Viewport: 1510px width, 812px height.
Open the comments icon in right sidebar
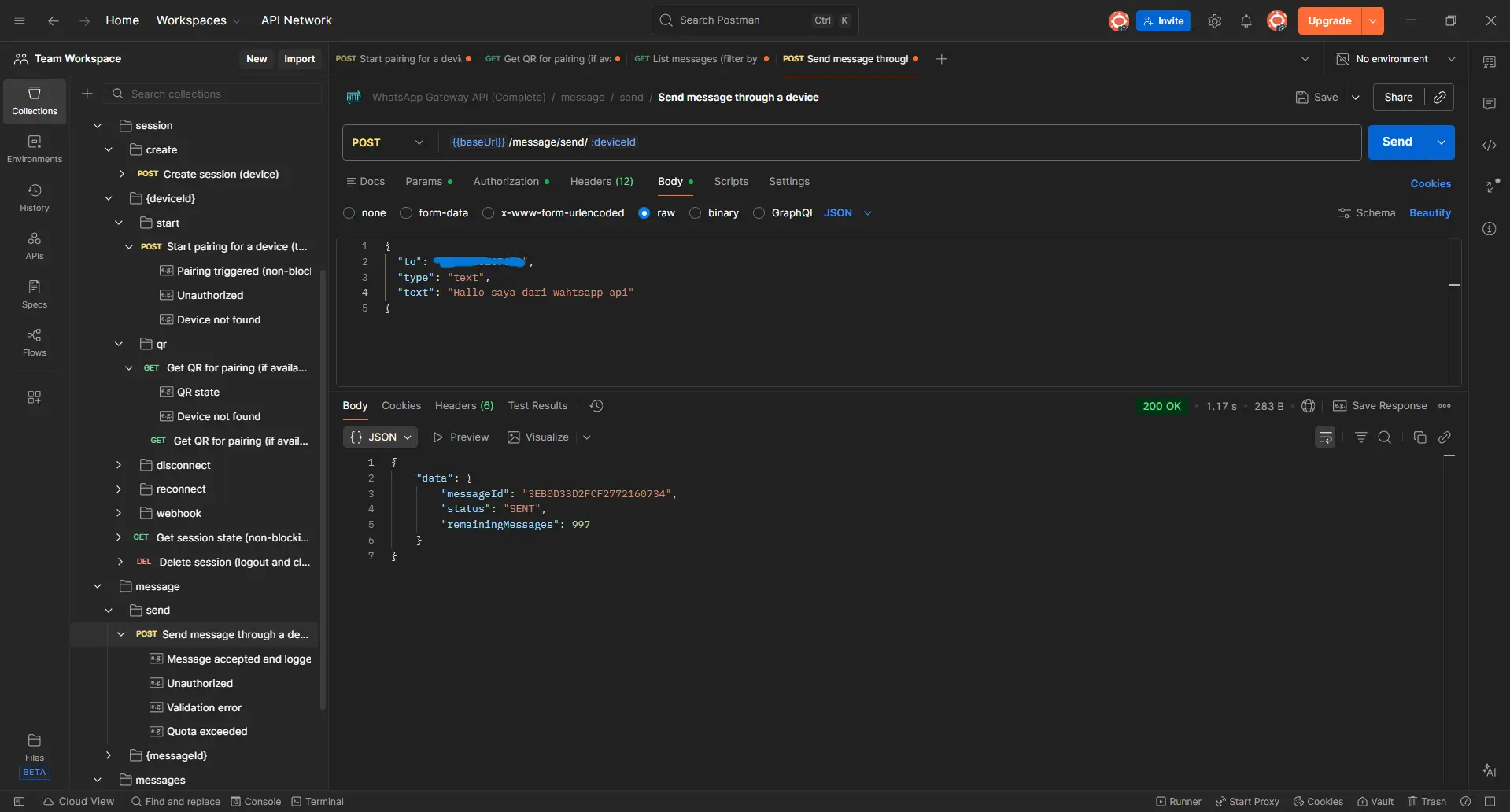[1490, 104]
